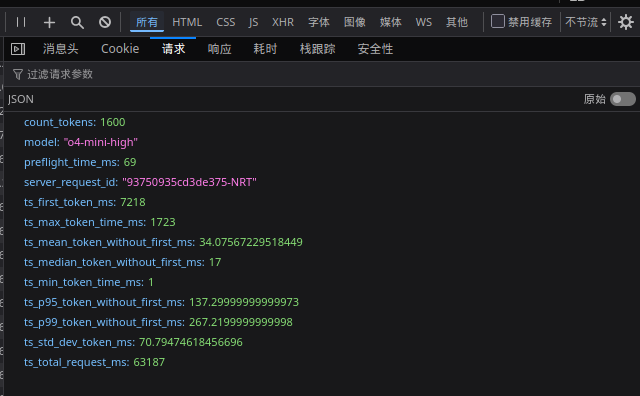Click the value 1723
Viewport: 640px width, 396px height.
point(163,222)
